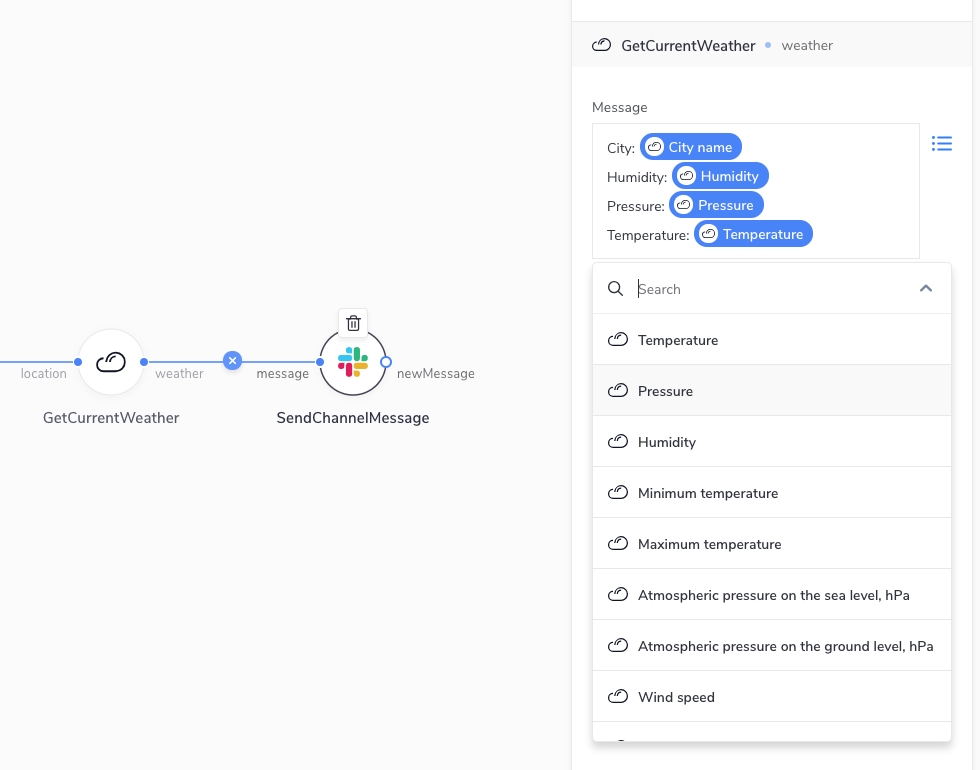Screen dimensions: 980x770
Task: Click the City name tag in Message
Action: point(691,147)
